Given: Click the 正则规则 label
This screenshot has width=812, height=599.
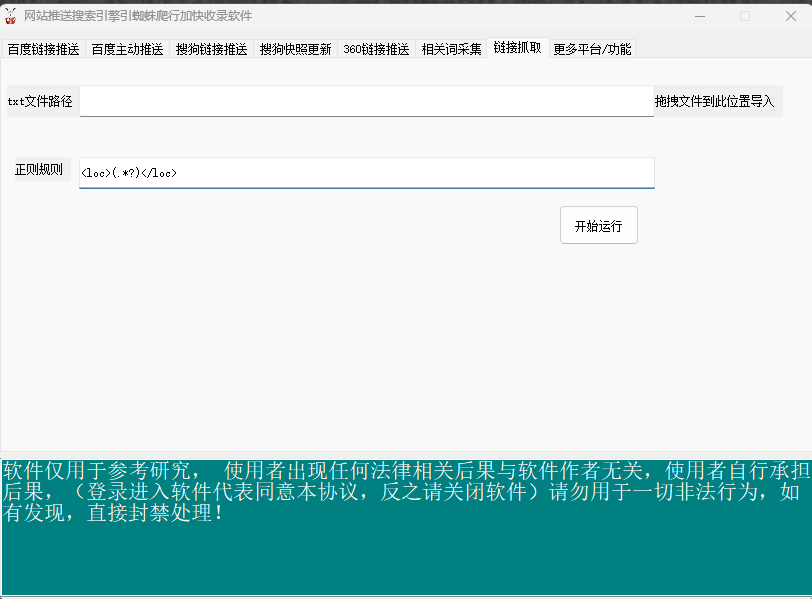Looking at the screenshot, I should click(x=39, y=170).
